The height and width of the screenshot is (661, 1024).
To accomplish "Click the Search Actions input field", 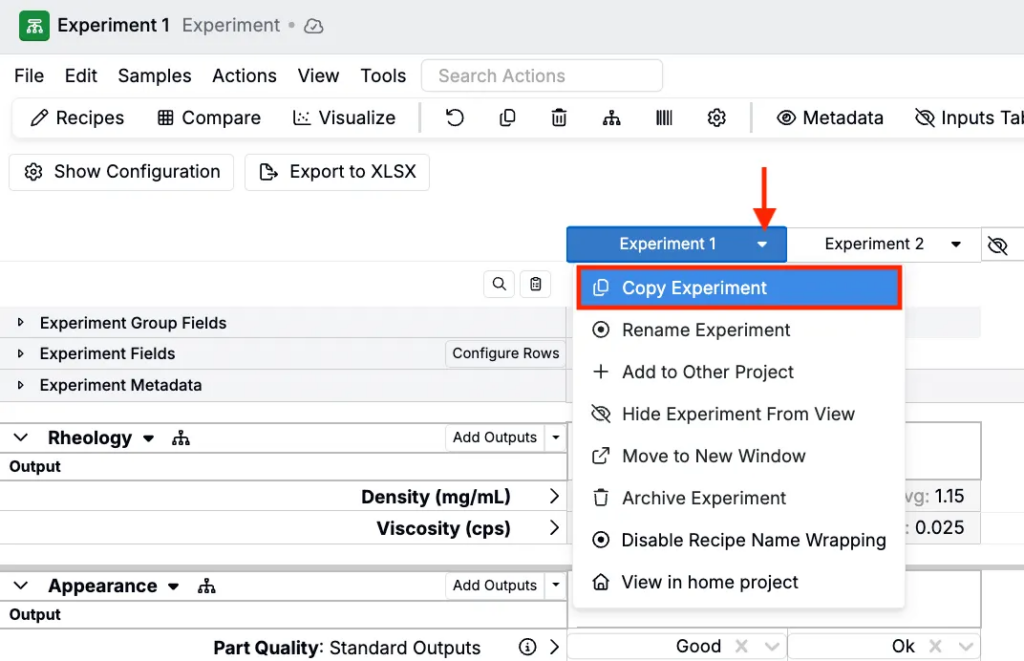I will pos(542,76).
